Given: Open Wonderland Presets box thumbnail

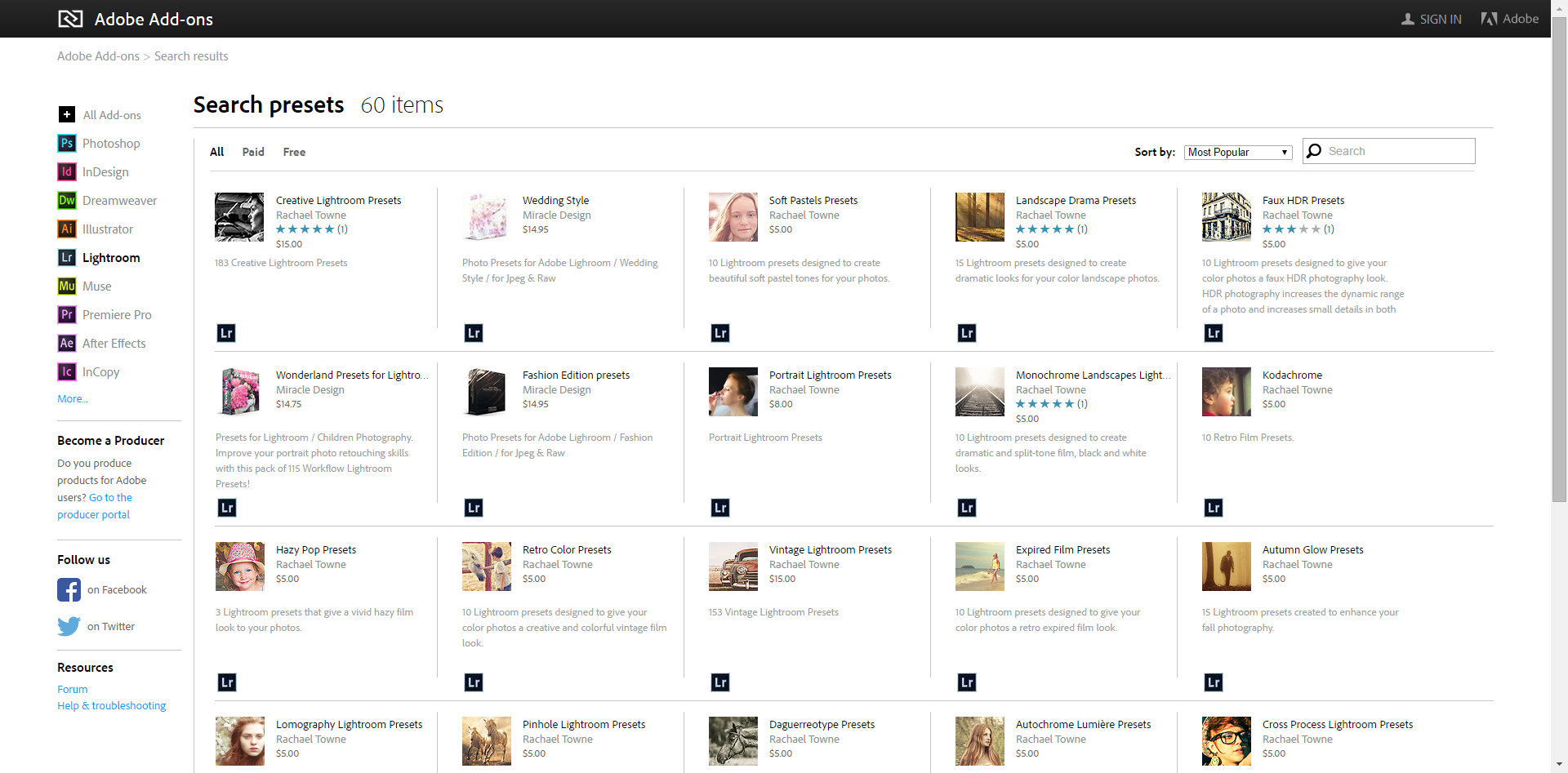Looking at the screenshot, I should (x=239, y=392).
